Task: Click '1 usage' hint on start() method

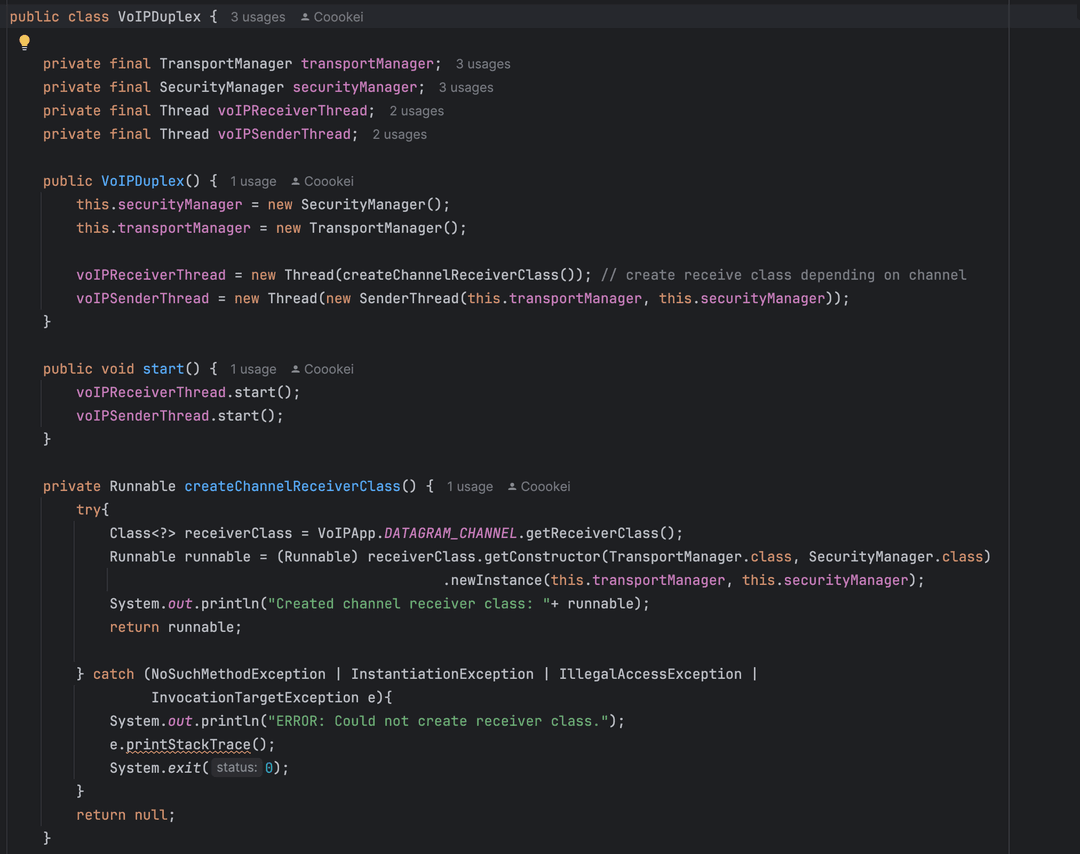Action: [x=253, y=370]
